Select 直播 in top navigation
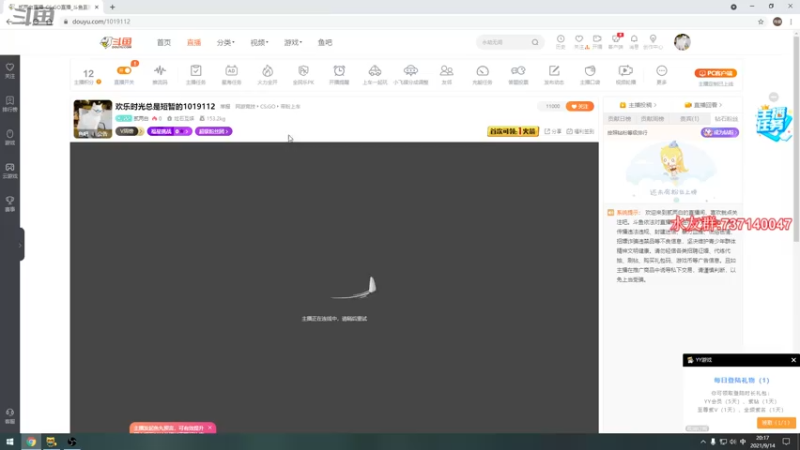This screenshot has width=800, height=450. coord(194,42)
